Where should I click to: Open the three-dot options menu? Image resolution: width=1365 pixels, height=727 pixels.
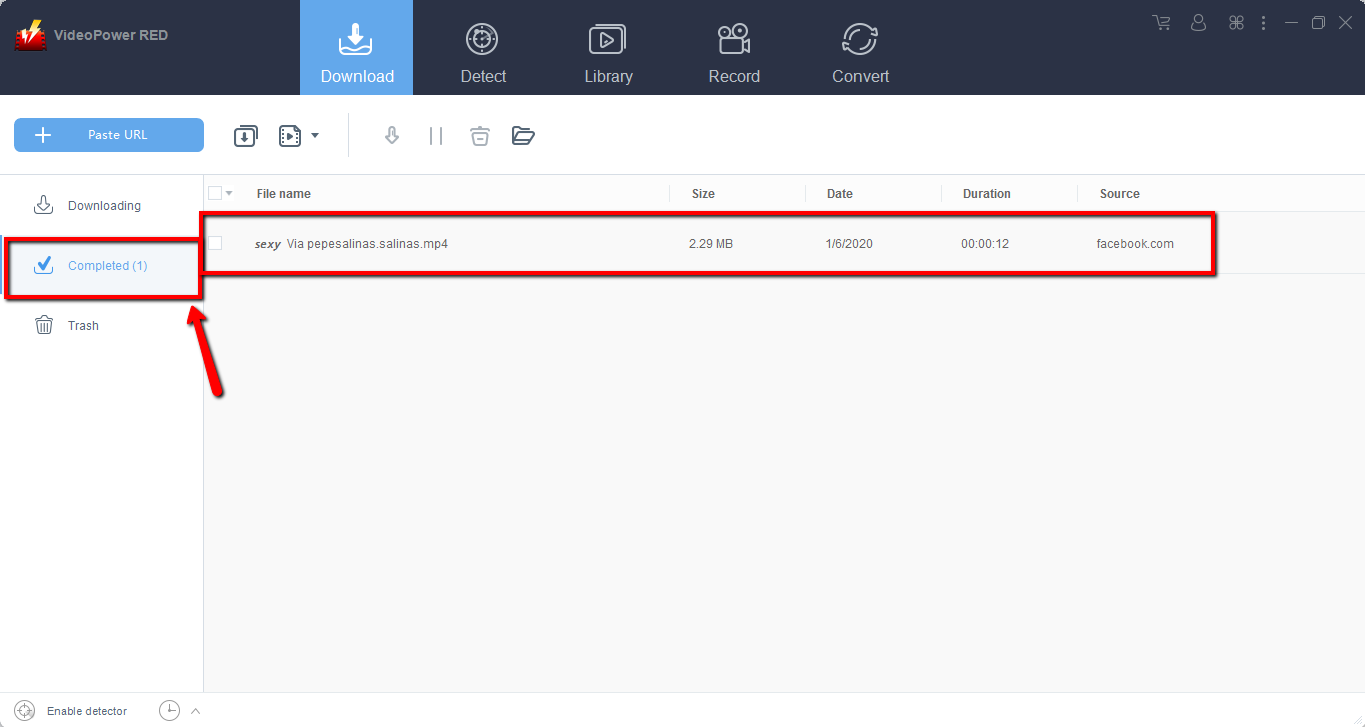coord(1263,22)
